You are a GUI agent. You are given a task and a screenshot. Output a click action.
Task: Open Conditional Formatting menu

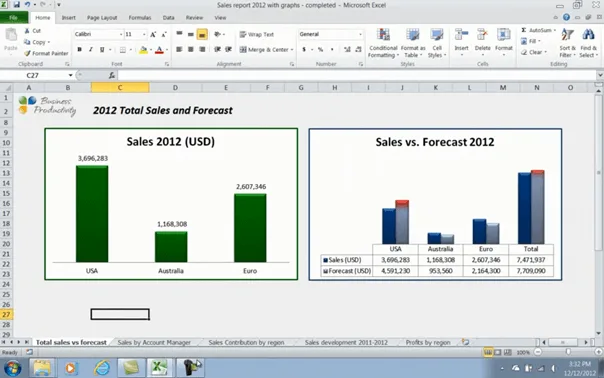pyautogui.click(x=383, y=43)
